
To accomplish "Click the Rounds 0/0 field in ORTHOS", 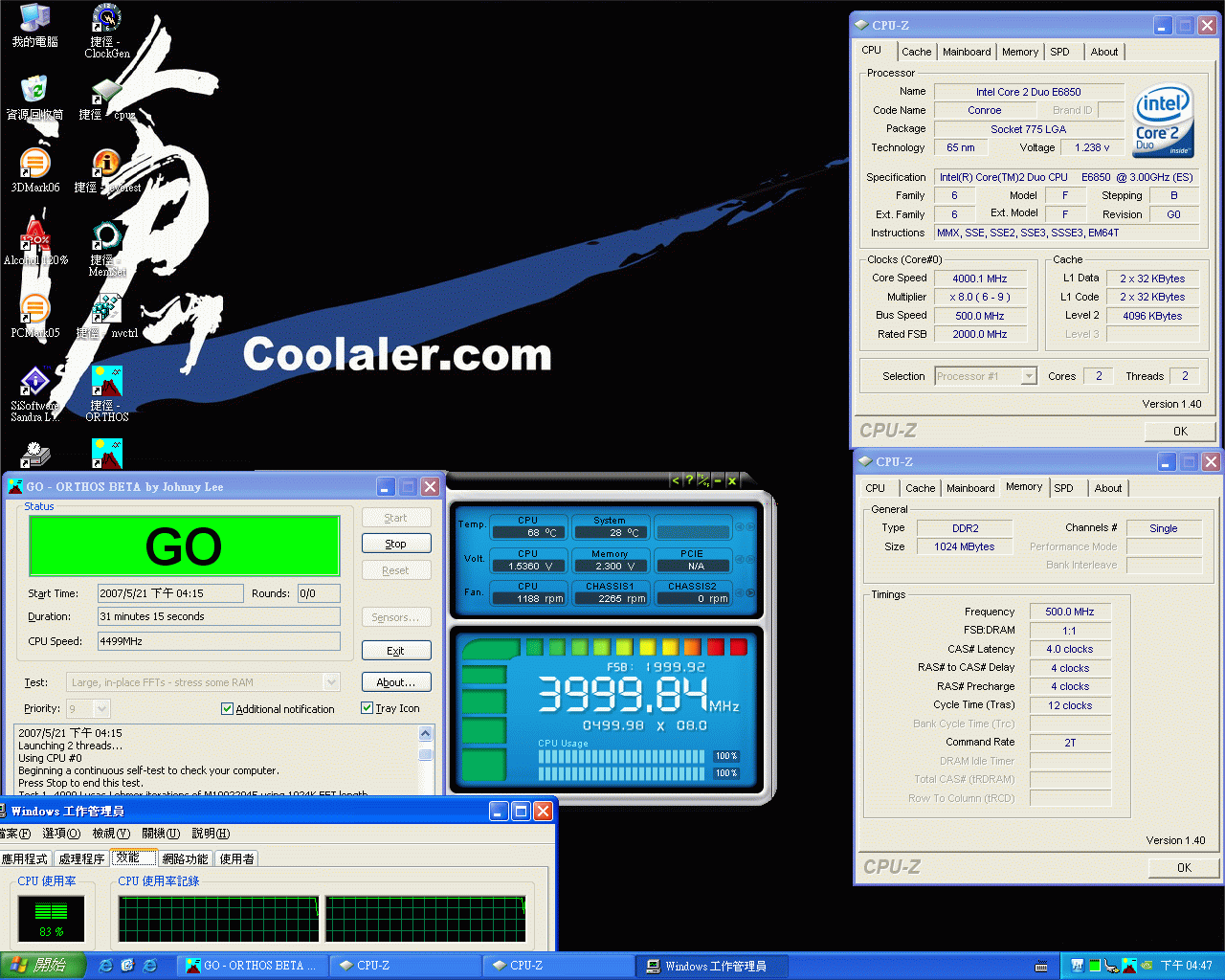I will coord(319,593).
